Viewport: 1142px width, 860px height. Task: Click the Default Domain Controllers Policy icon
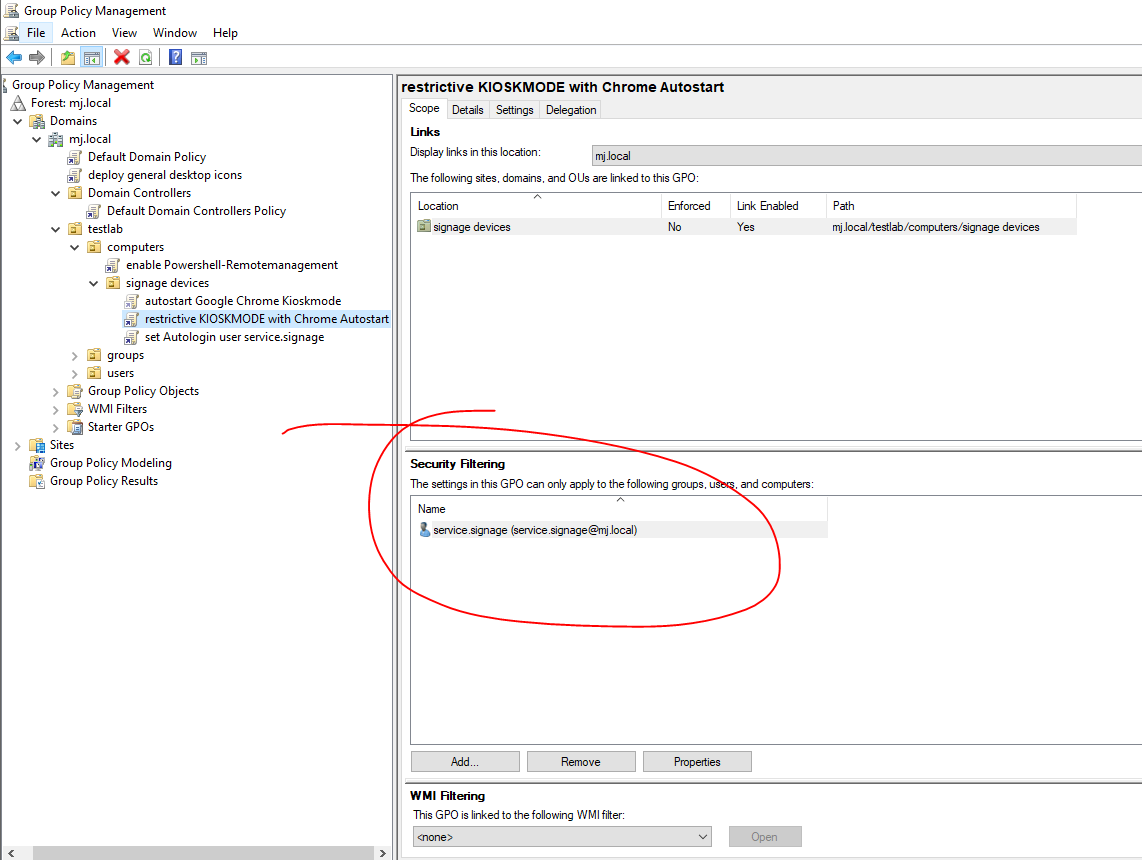pos(93,211)
